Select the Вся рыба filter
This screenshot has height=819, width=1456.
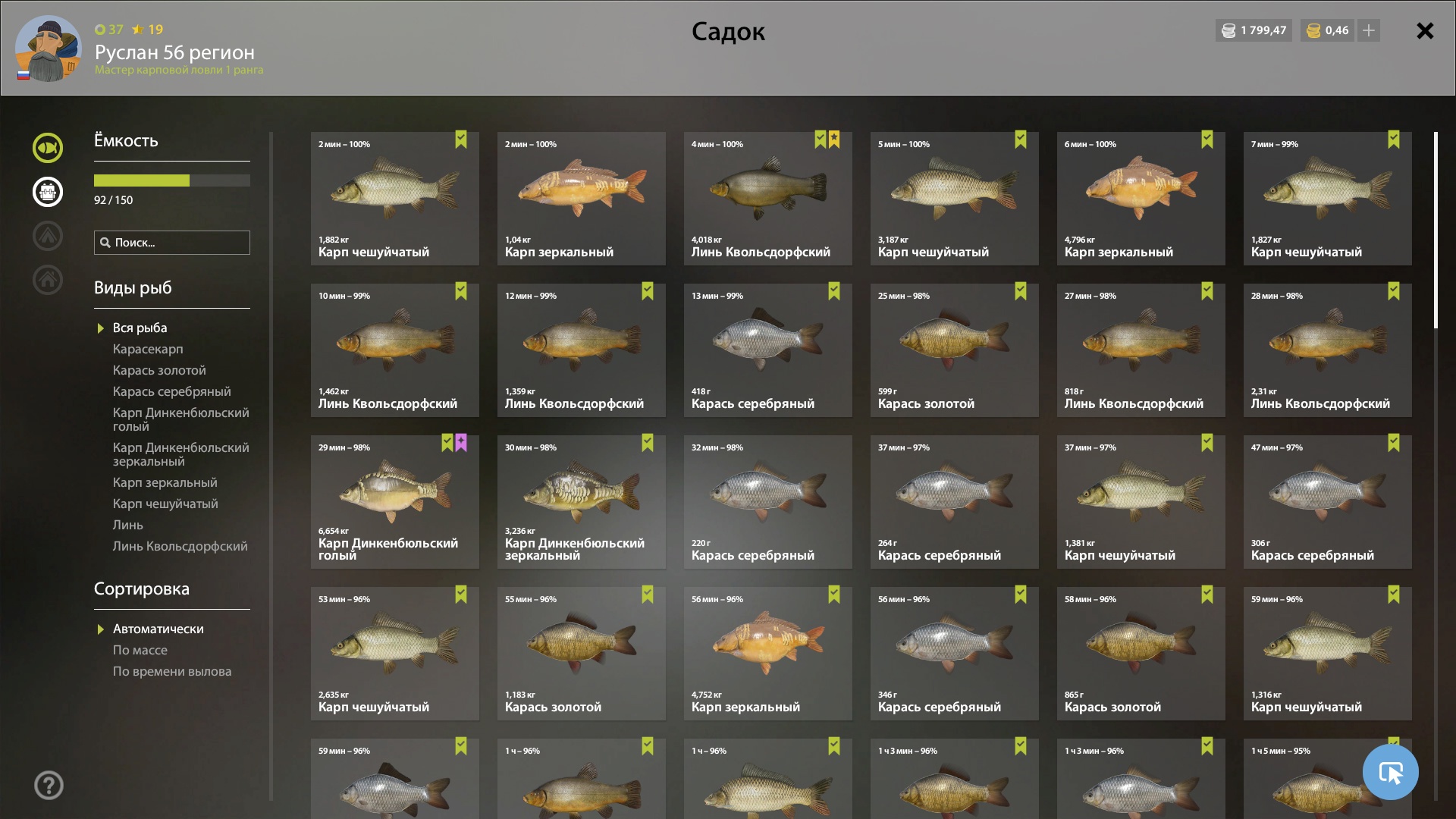(x=140, y=328)
